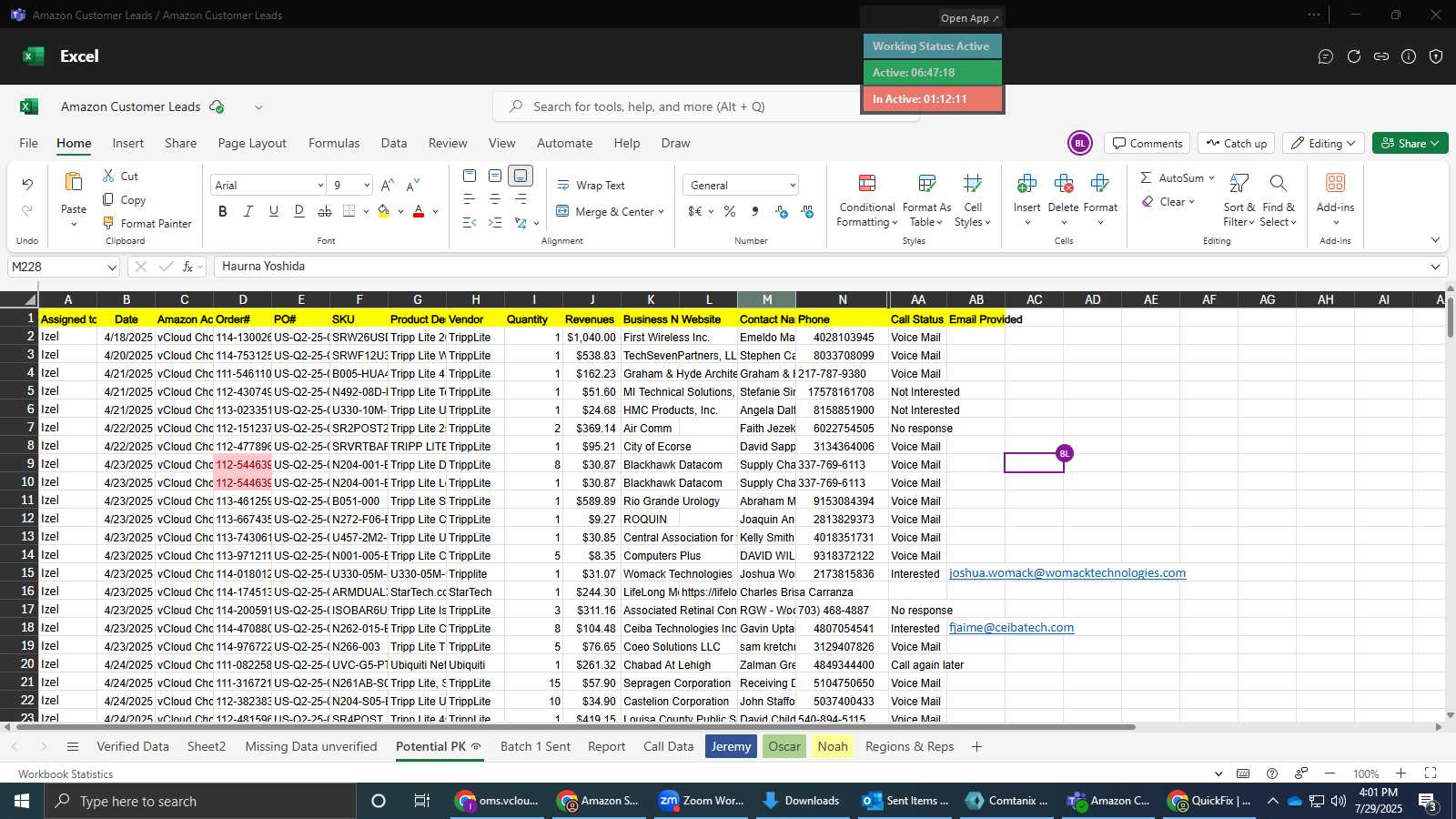Click the Format cells icon
This screenshot has width=1456, height=819.
(1099, 183)
